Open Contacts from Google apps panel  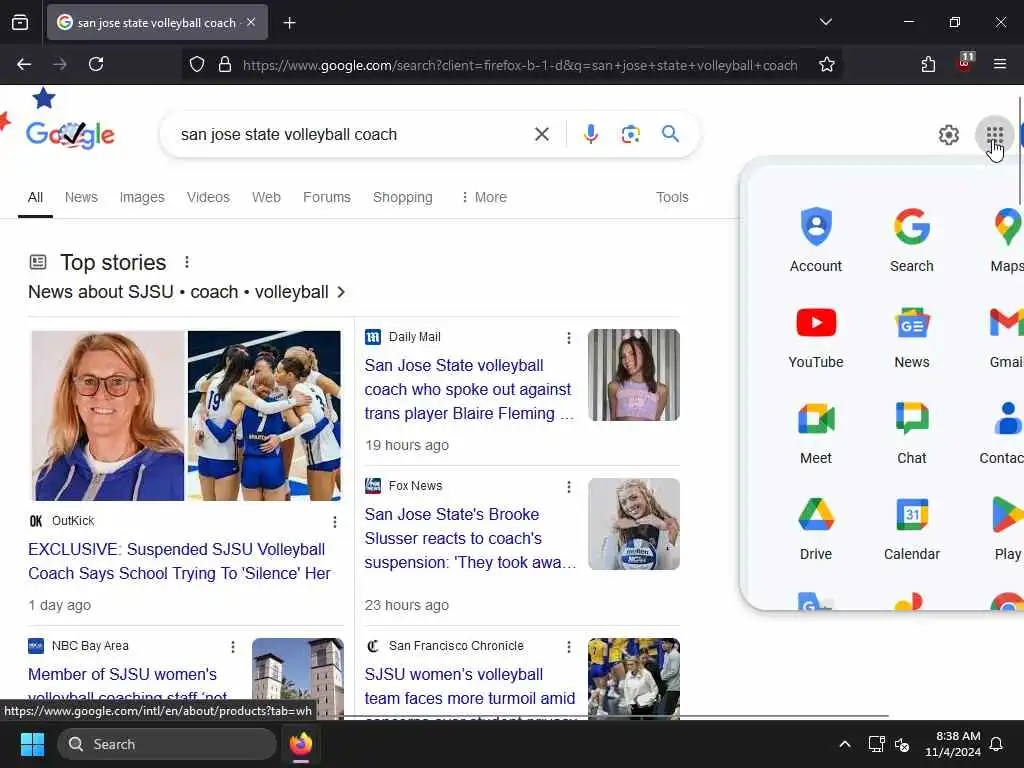click(1002, 433)
